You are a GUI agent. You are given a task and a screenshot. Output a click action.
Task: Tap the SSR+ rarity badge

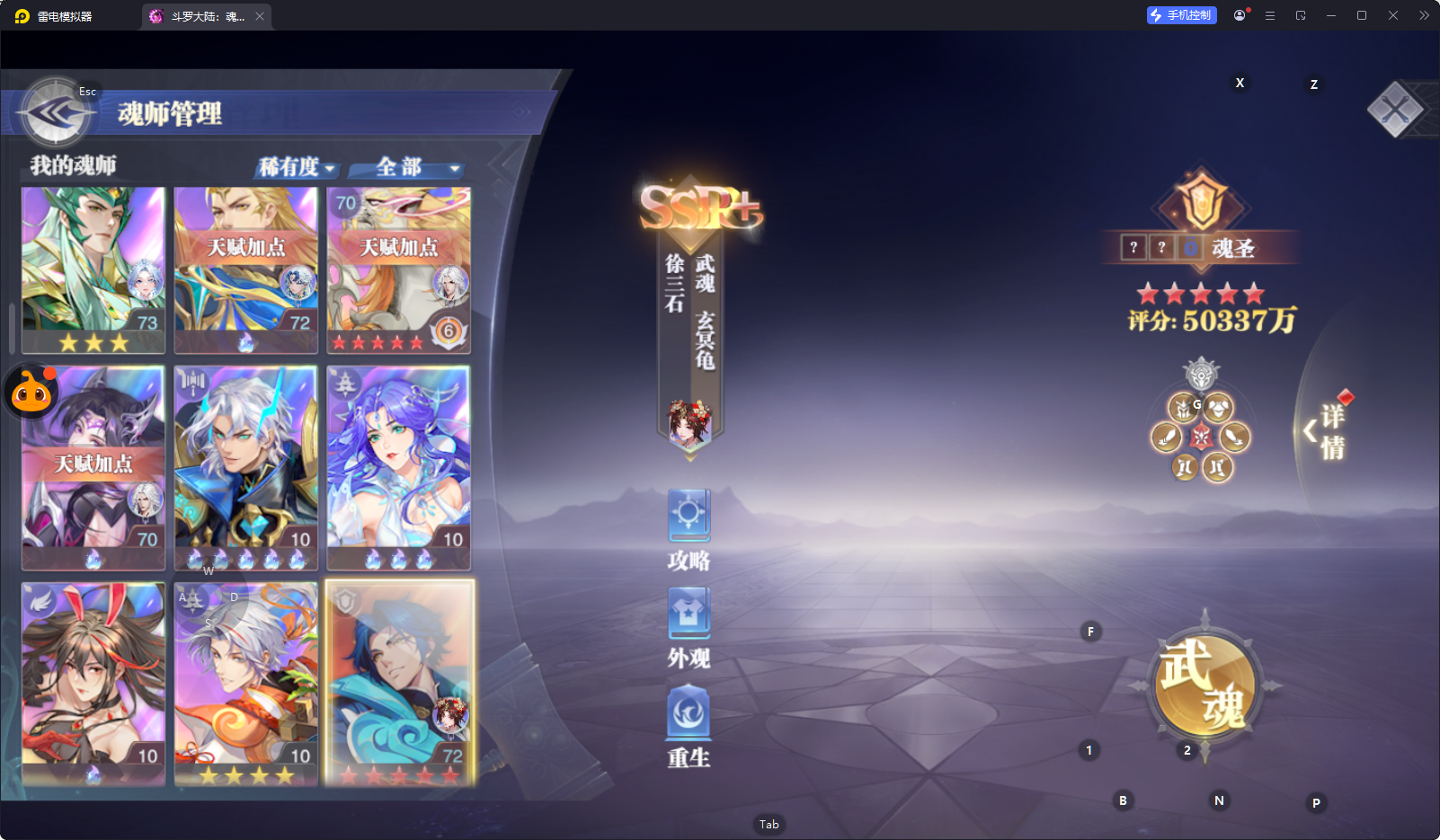coord(700,208)
